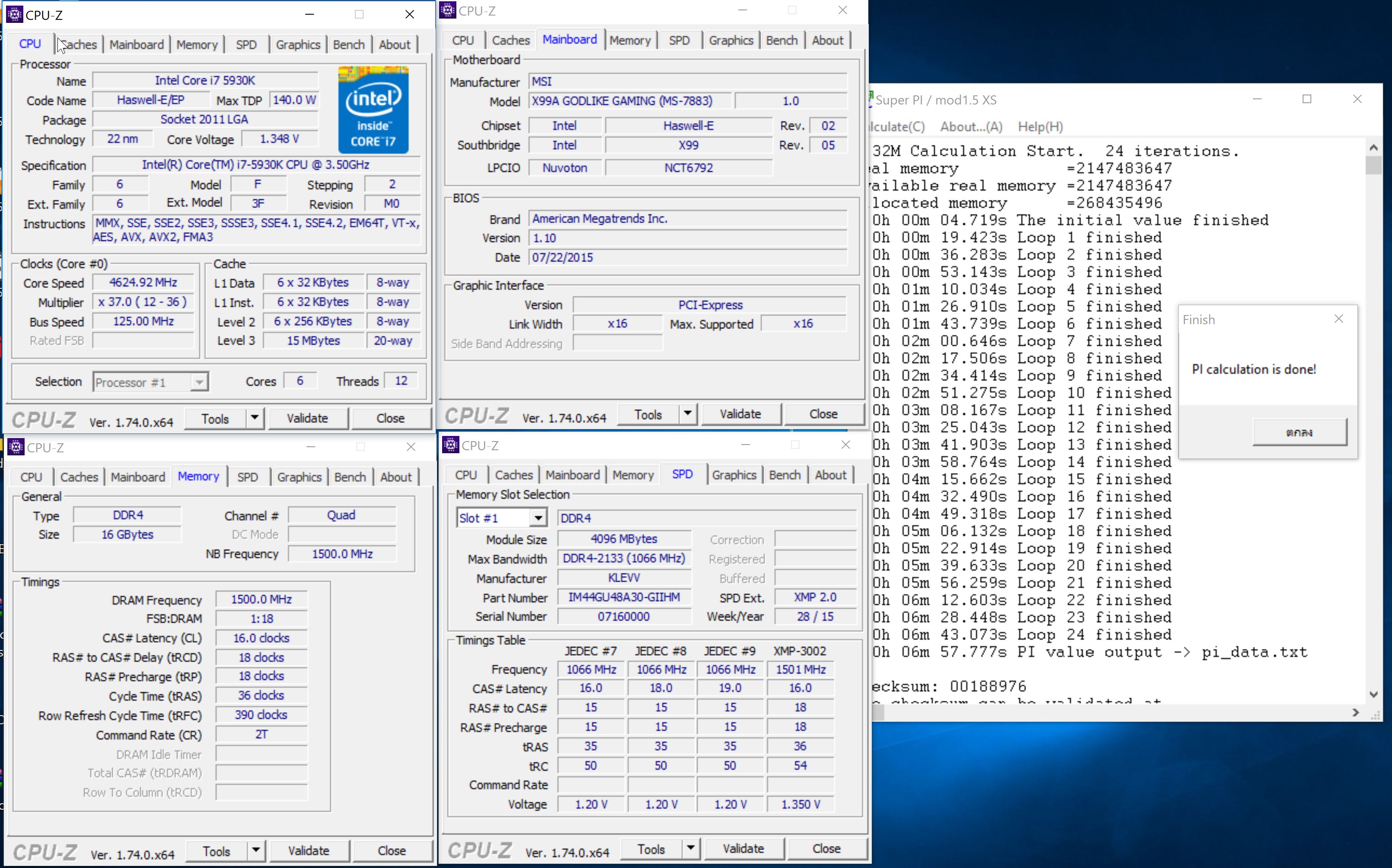Open Mainboard tab in CPU window

pyautogui.click(x=137, y=44)
